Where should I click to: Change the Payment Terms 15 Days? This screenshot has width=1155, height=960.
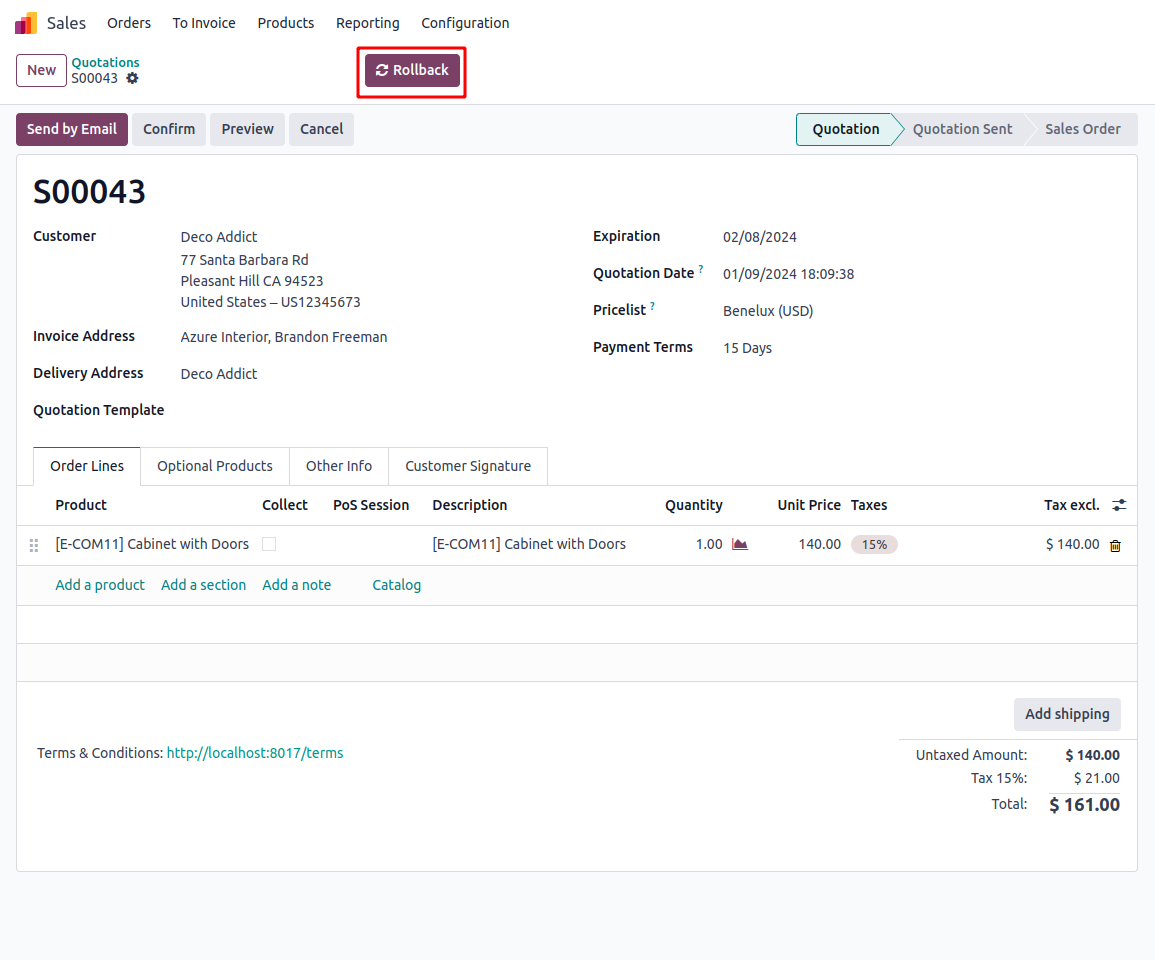coord(747,348)
